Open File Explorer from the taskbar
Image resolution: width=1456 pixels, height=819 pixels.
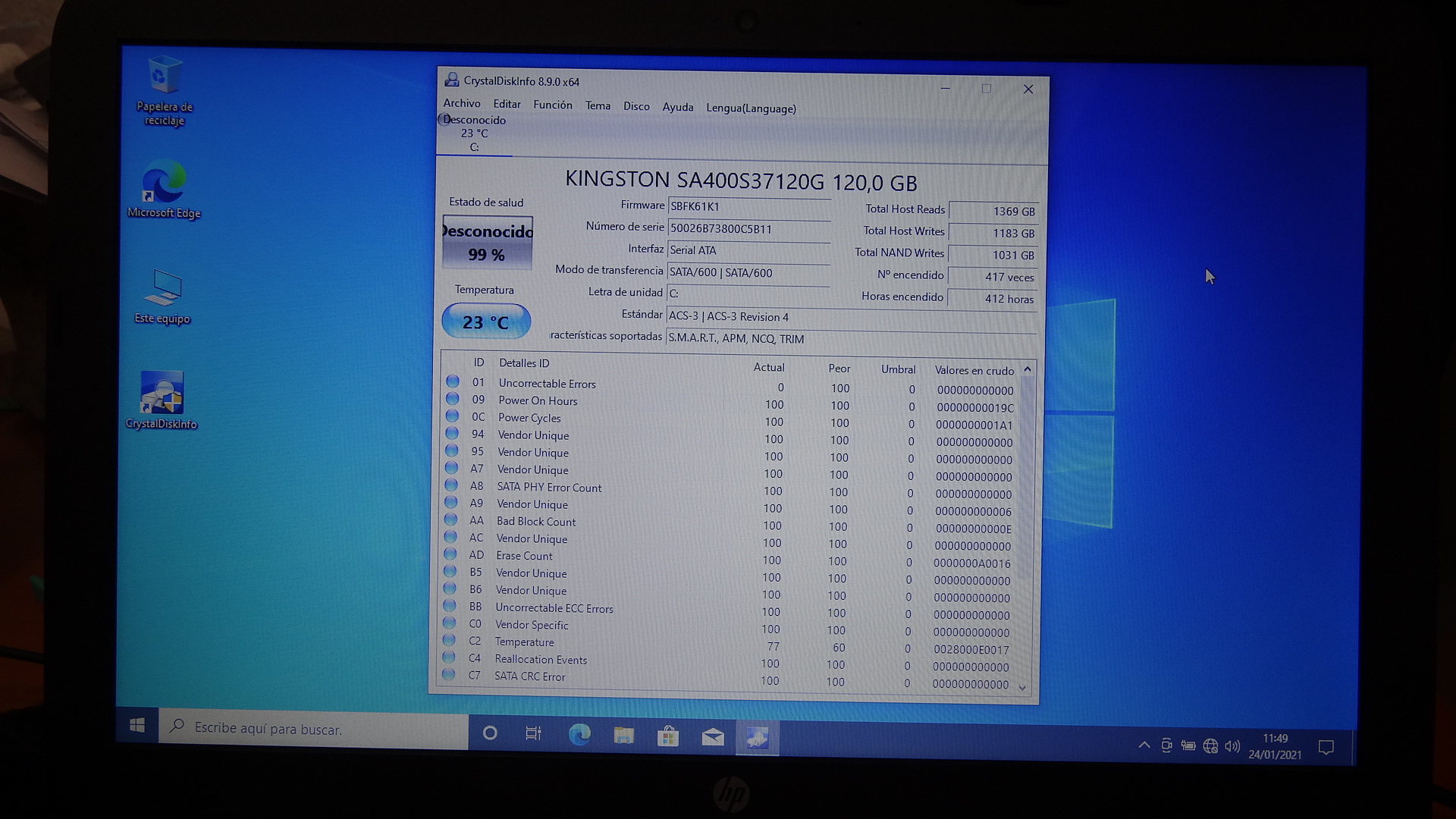click(x=623, y=735)
